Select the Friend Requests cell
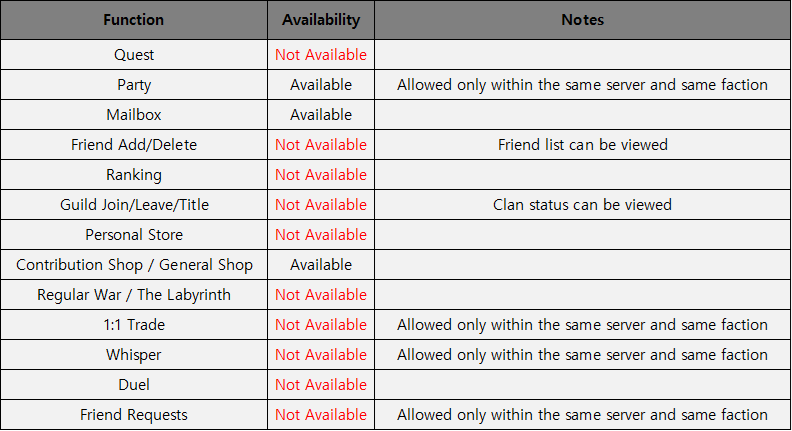Screen dimensions: 792x431 coord(134,415)
